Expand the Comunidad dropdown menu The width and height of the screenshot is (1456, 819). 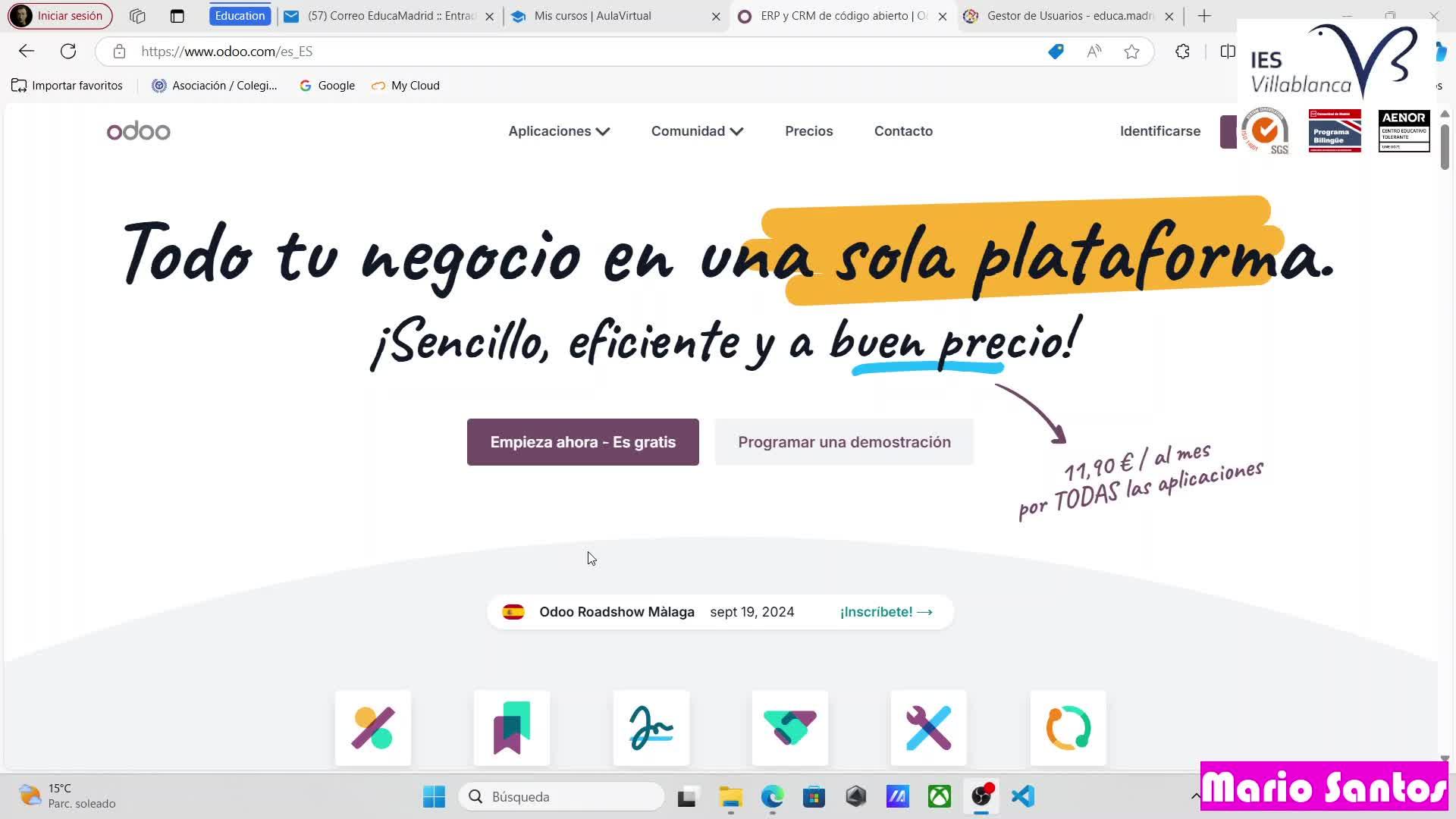696,131
